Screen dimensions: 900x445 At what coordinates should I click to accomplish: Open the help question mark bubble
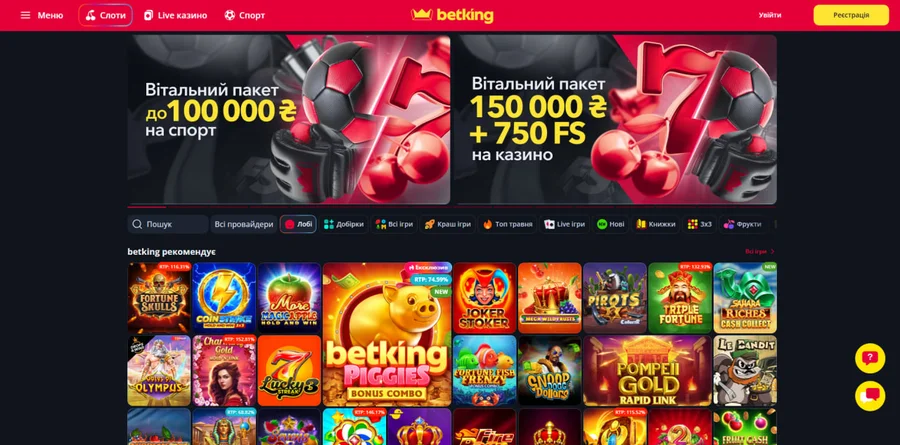coord(870,358)
